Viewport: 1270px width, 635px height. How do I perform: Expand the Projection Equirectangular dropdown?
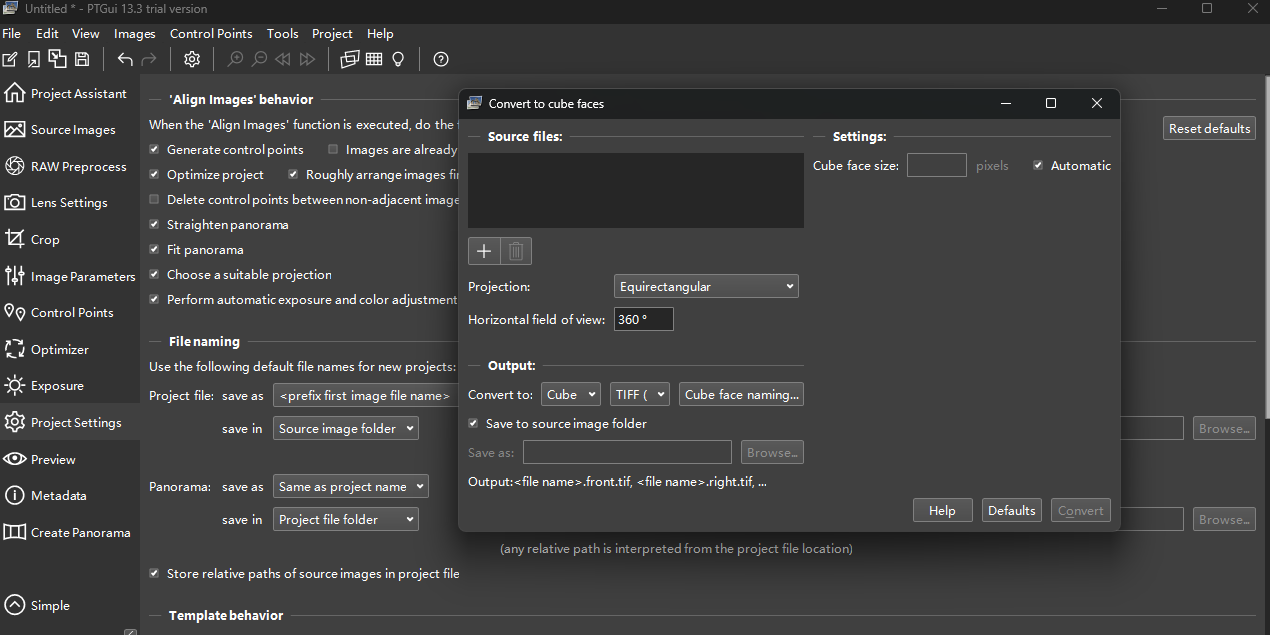(706, 287)
